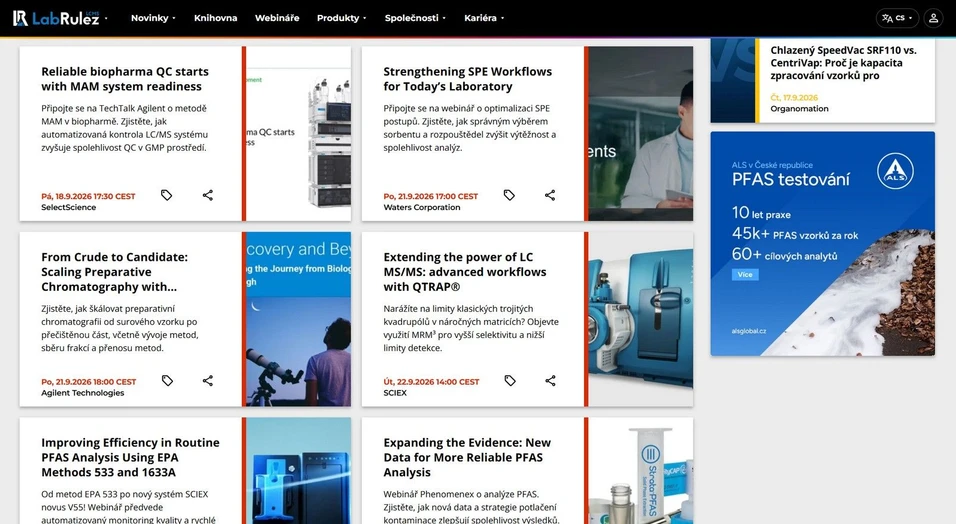Tag the Strengthening SPE Workflows webinar
Image resolution: width=956 pixels, height=524 pixels.
[x=509, y=195]
